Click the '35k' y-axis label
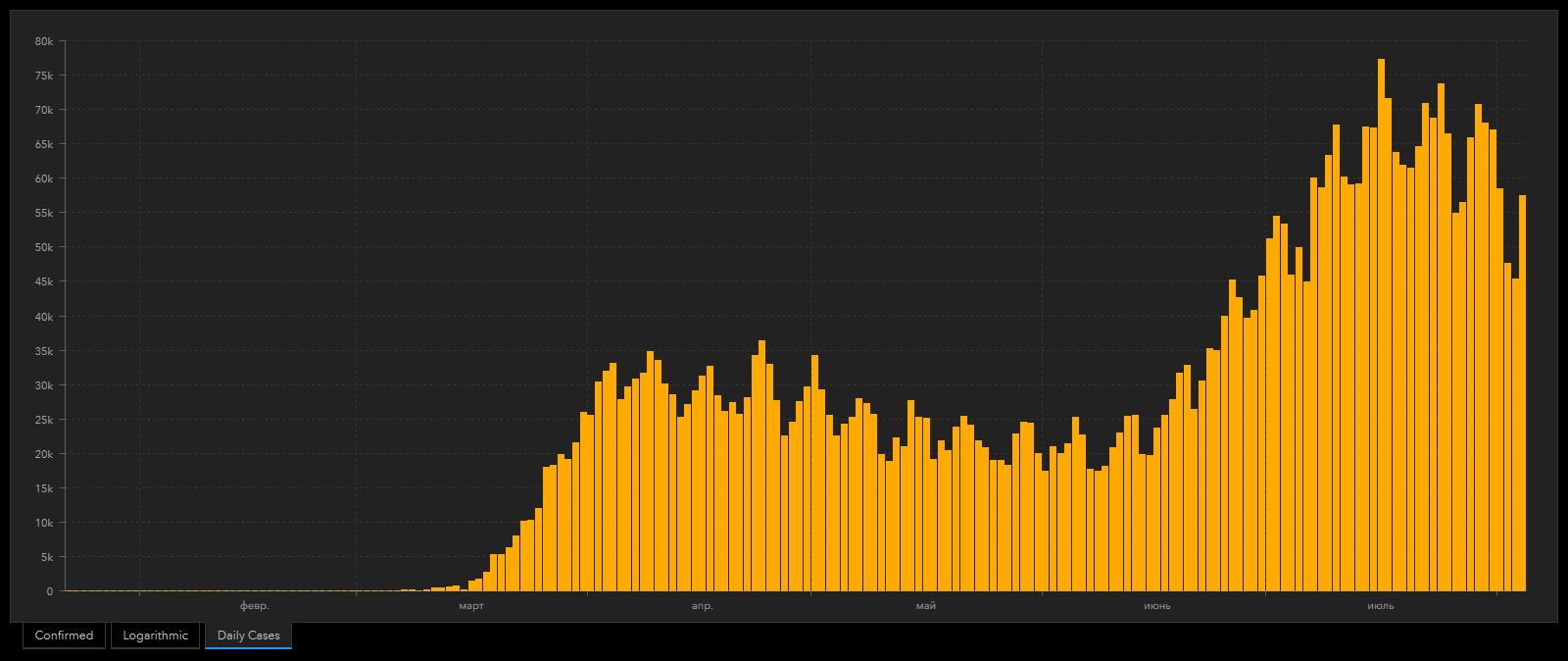 click(x=44, y=351)
